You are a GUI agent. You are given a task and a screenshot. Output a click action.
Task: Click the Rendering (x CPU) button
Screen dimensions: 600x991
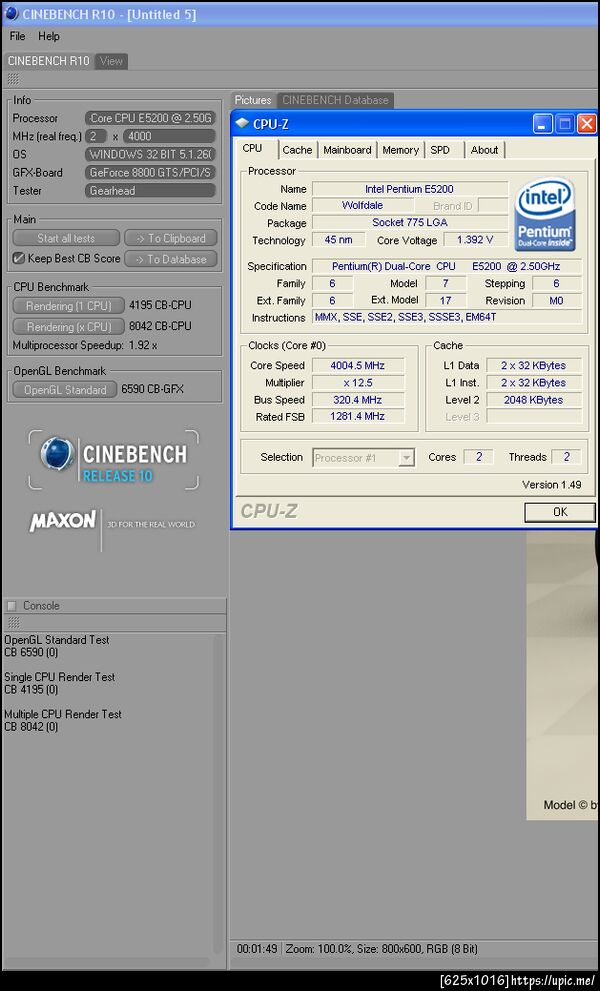[x=68, y=327]
